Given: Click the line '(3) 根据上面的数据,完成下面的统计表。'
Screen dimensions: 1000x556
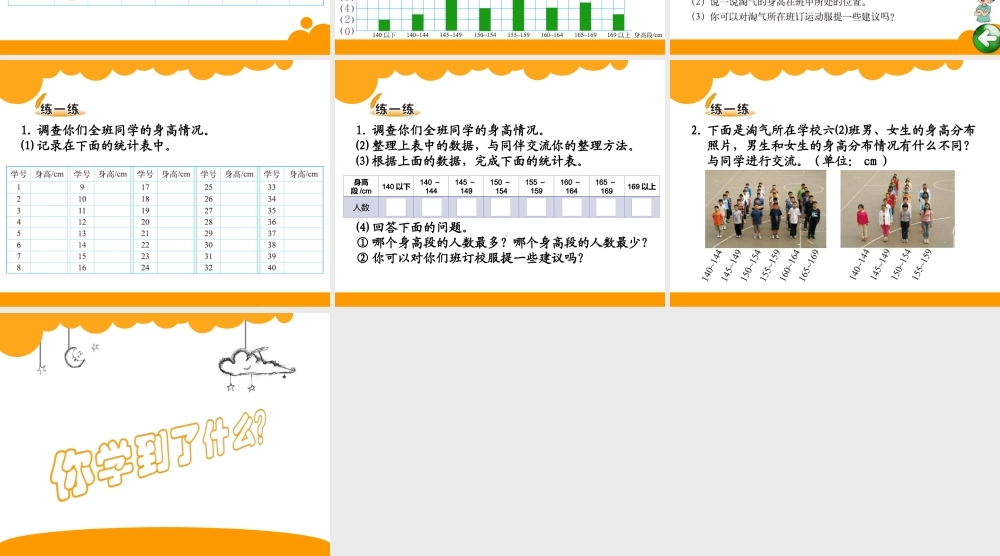Looking at the screenshot, I should (469, 161).
